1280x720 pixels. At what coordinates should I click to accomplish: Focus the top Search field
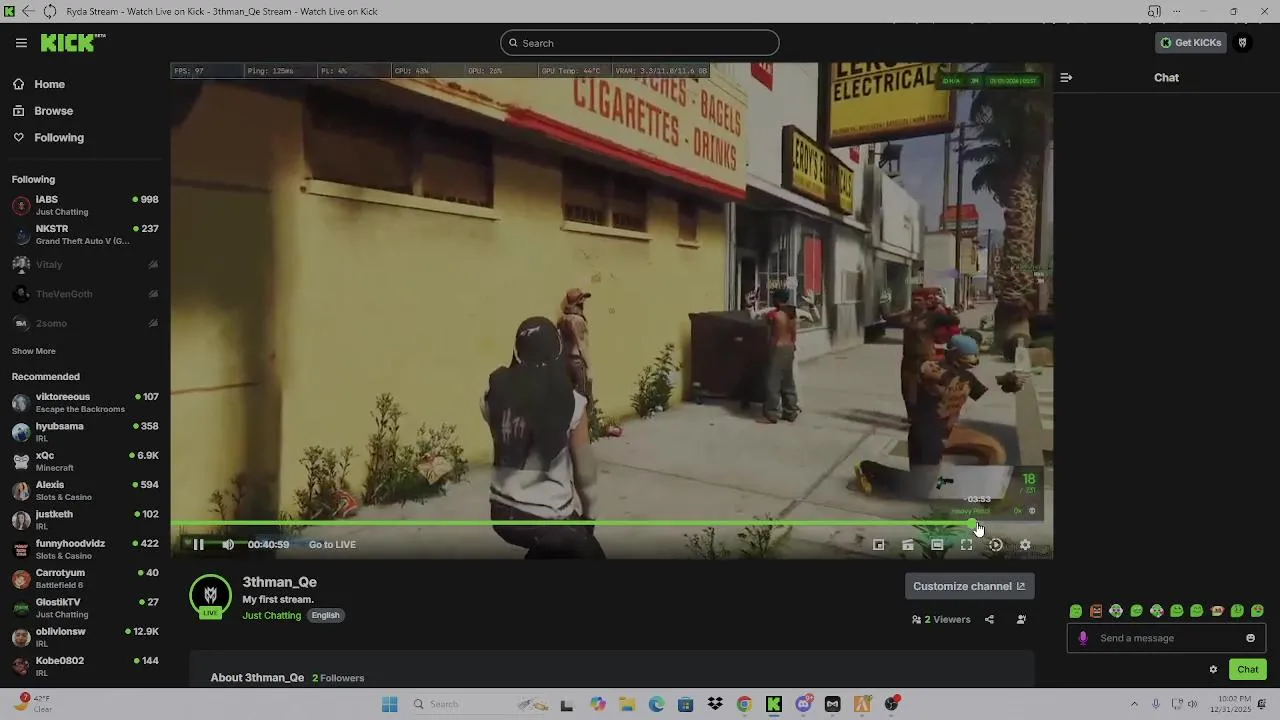pyautogui.click(x=640, y=43)
